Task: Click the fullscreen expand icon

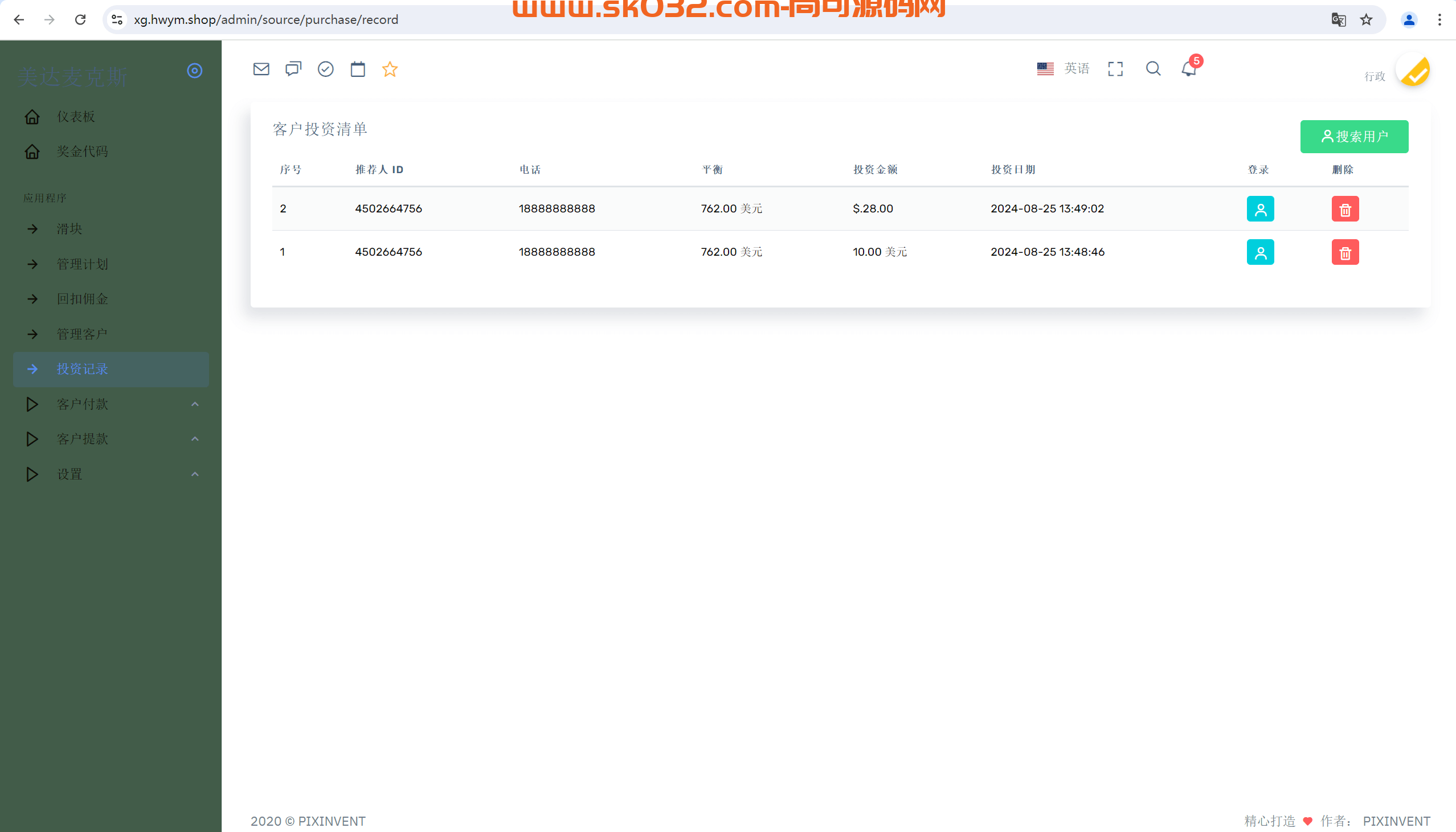Action: [x=1115, y=69]
